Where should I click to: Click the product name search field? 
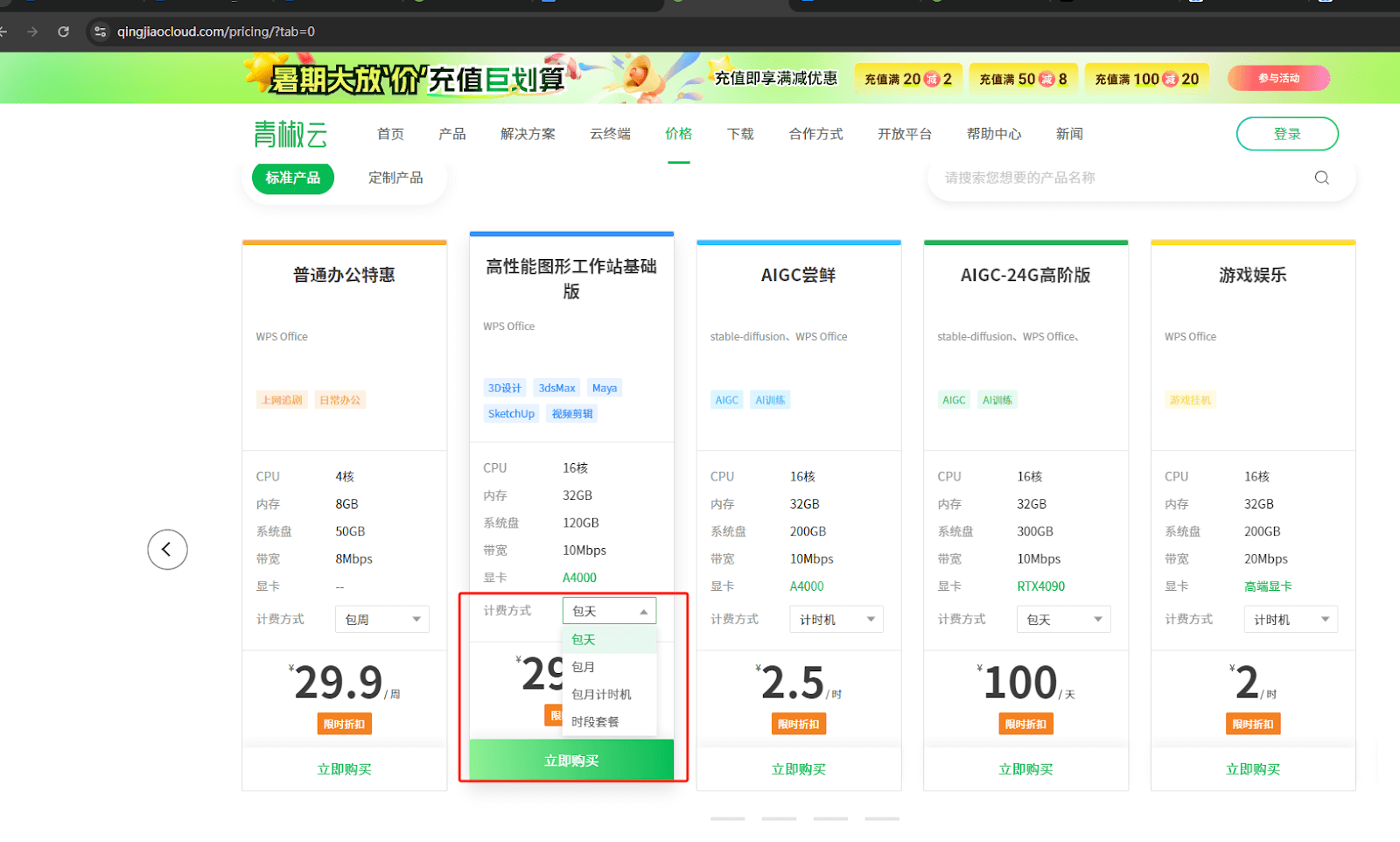coord(1120,178)
